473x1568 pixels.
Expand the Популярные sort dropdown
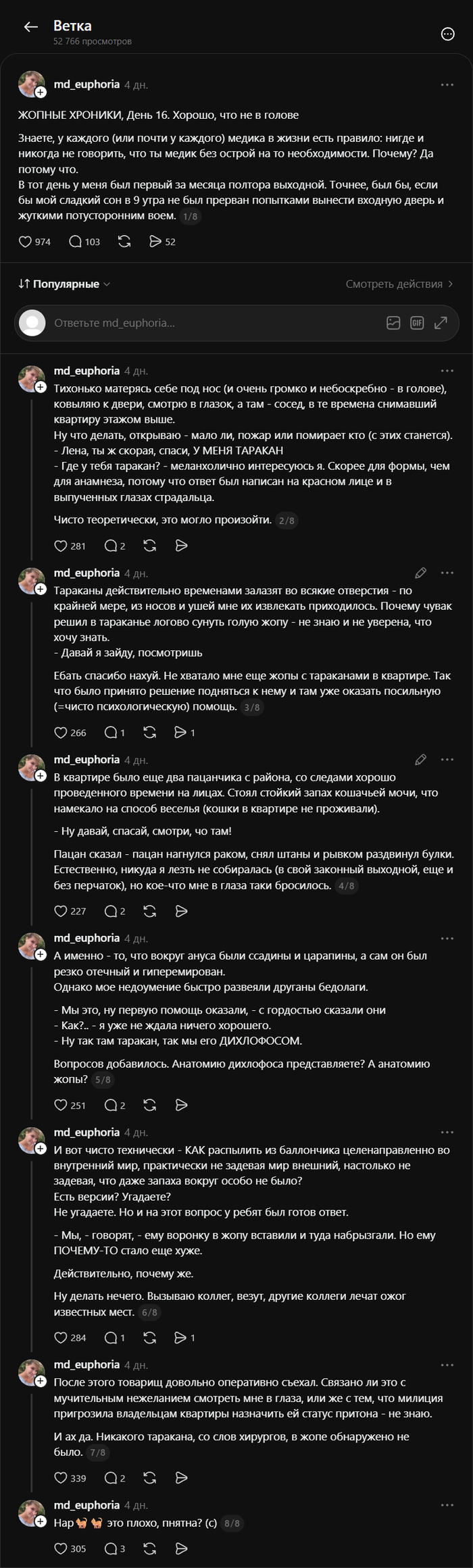tap(64, 284)
